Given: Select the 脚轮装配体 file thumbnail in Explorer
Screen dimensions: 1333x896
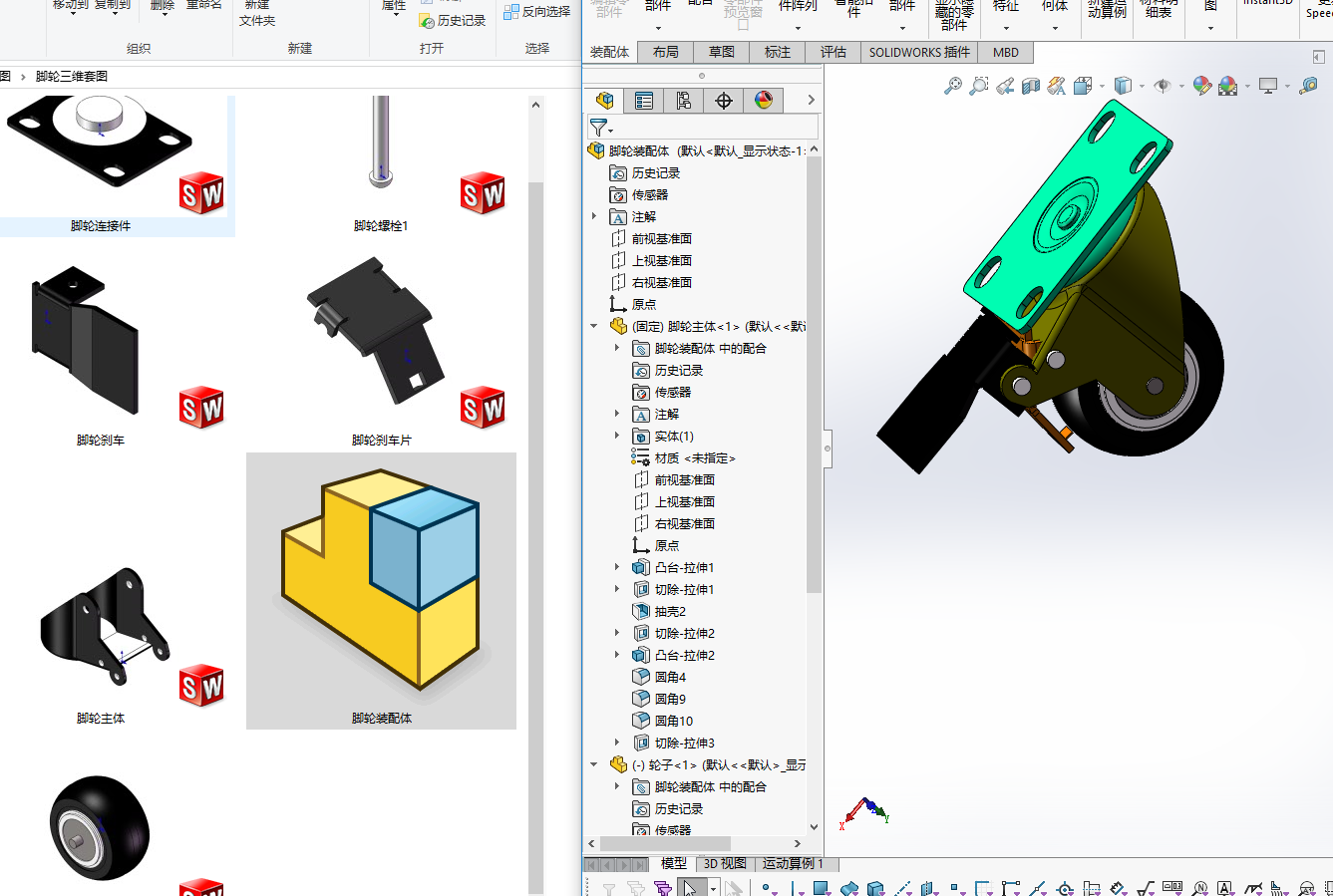Looking at the screenshot, I should (381, 590).
